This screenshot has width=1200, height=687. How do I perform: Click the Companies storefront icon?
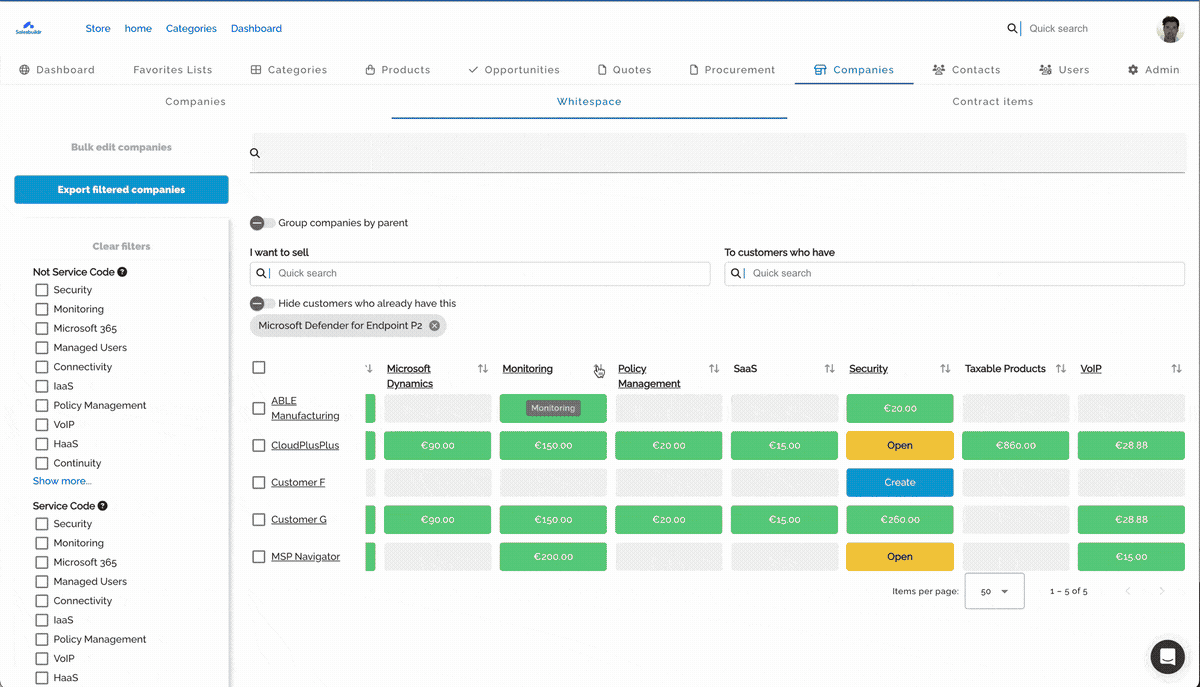[x=820, y=70]
